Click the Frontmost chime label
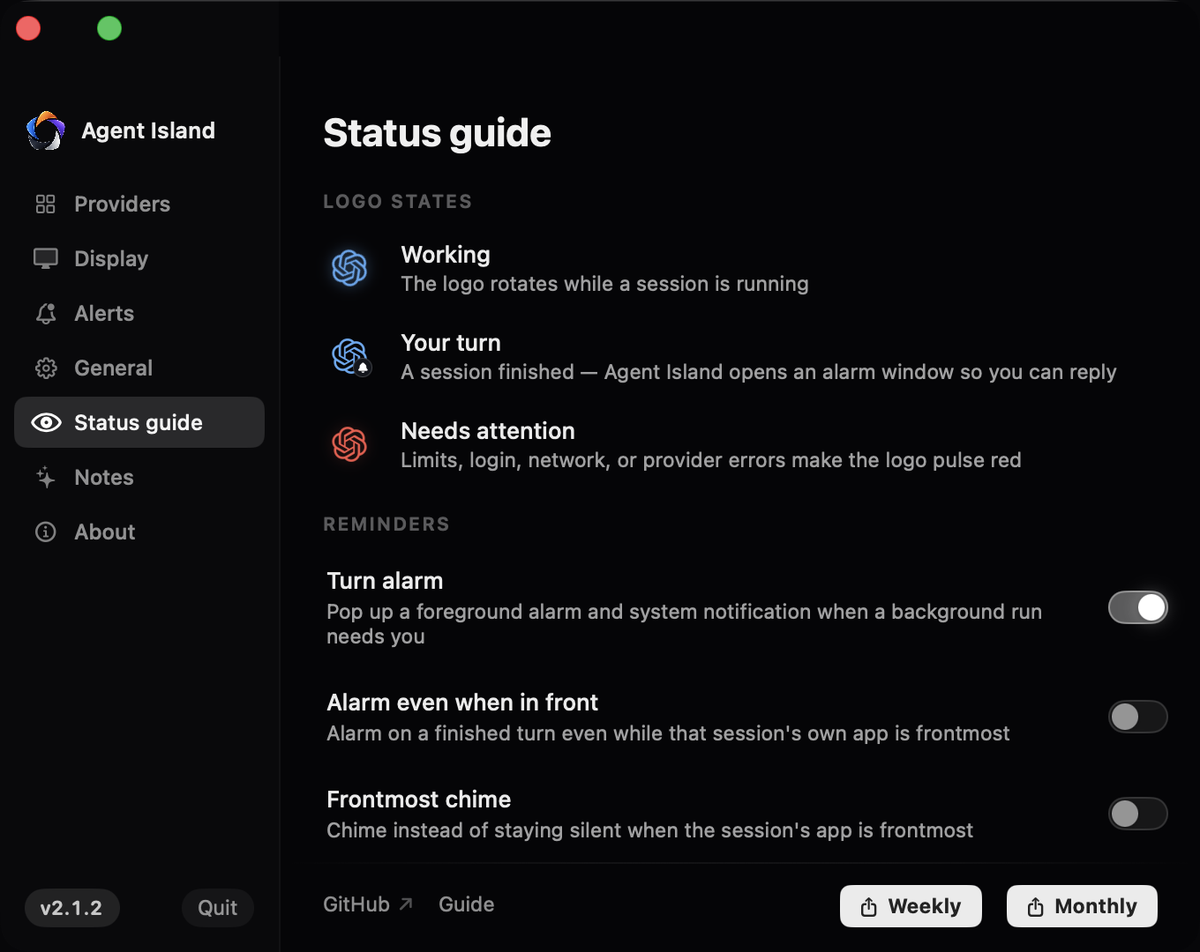The height and width of the screenshot is (952, 1200). pos(419,800)
